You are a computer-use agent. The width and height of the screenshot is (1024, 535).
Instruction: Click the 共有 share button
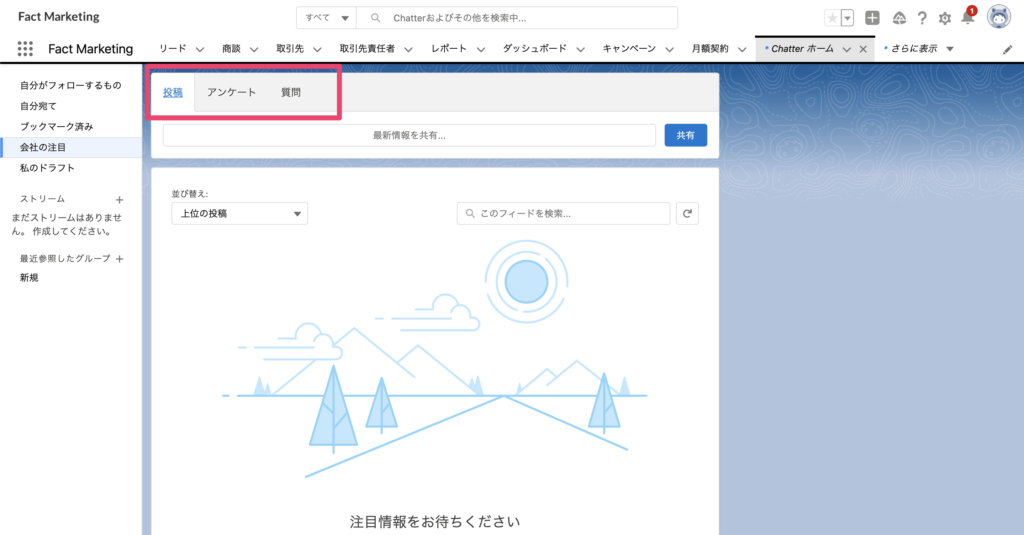click(x=686, y=135)
